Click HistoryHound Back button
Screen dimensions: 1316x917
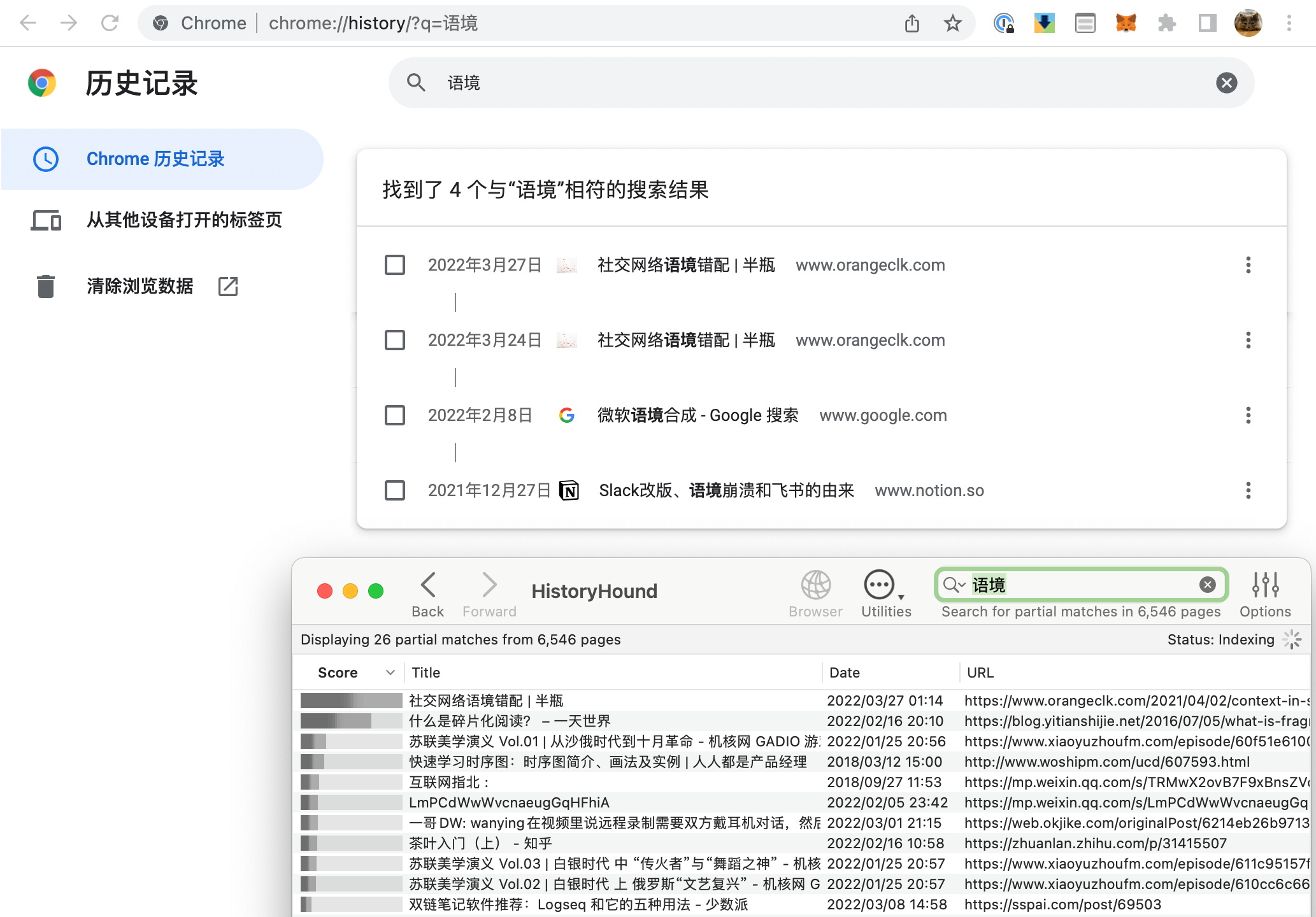(427, 595)
